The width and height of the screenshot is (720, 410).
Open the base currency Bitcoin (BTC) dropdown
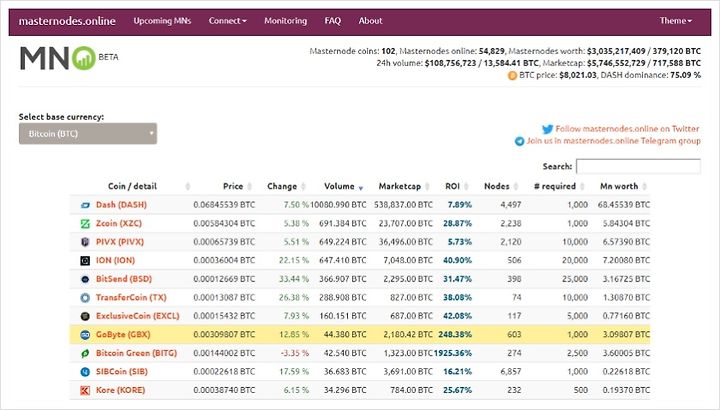[x=88, y=134]
